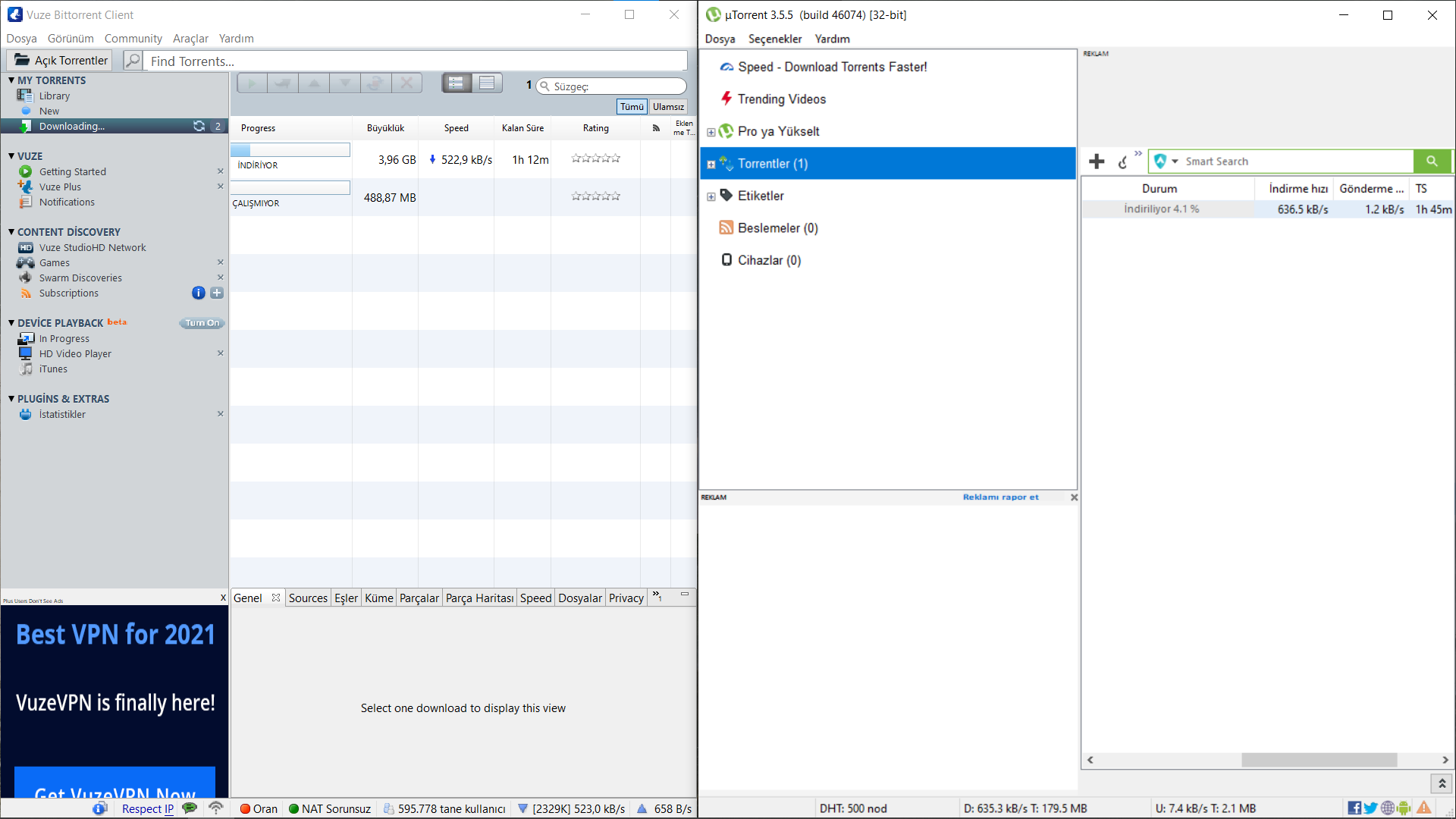Switch to the simple list view toggle
Screen dimensions: 1456x819
(x=487, y=83)
